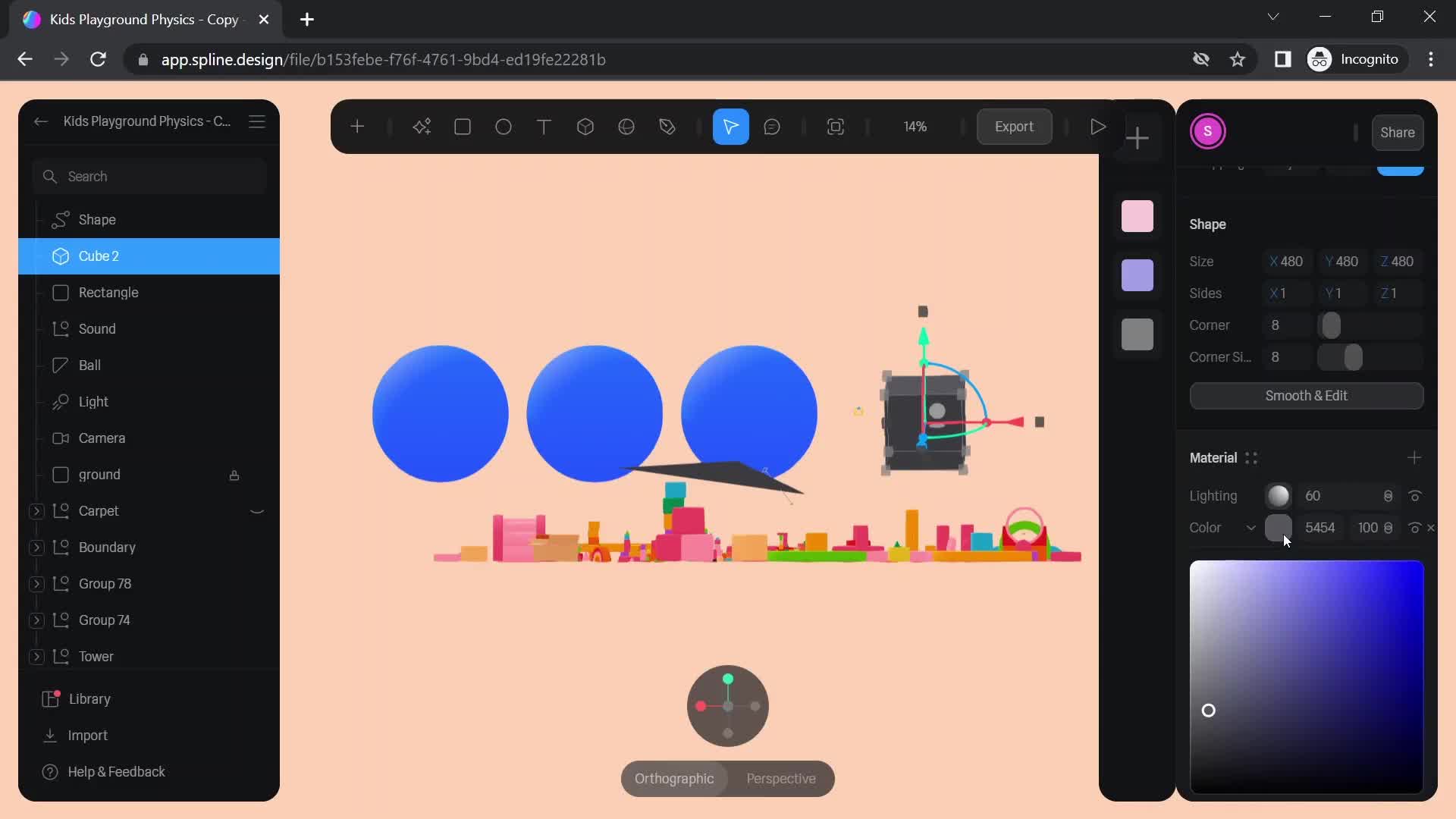Click the Smooth & Edit button

coord(1306,395)
